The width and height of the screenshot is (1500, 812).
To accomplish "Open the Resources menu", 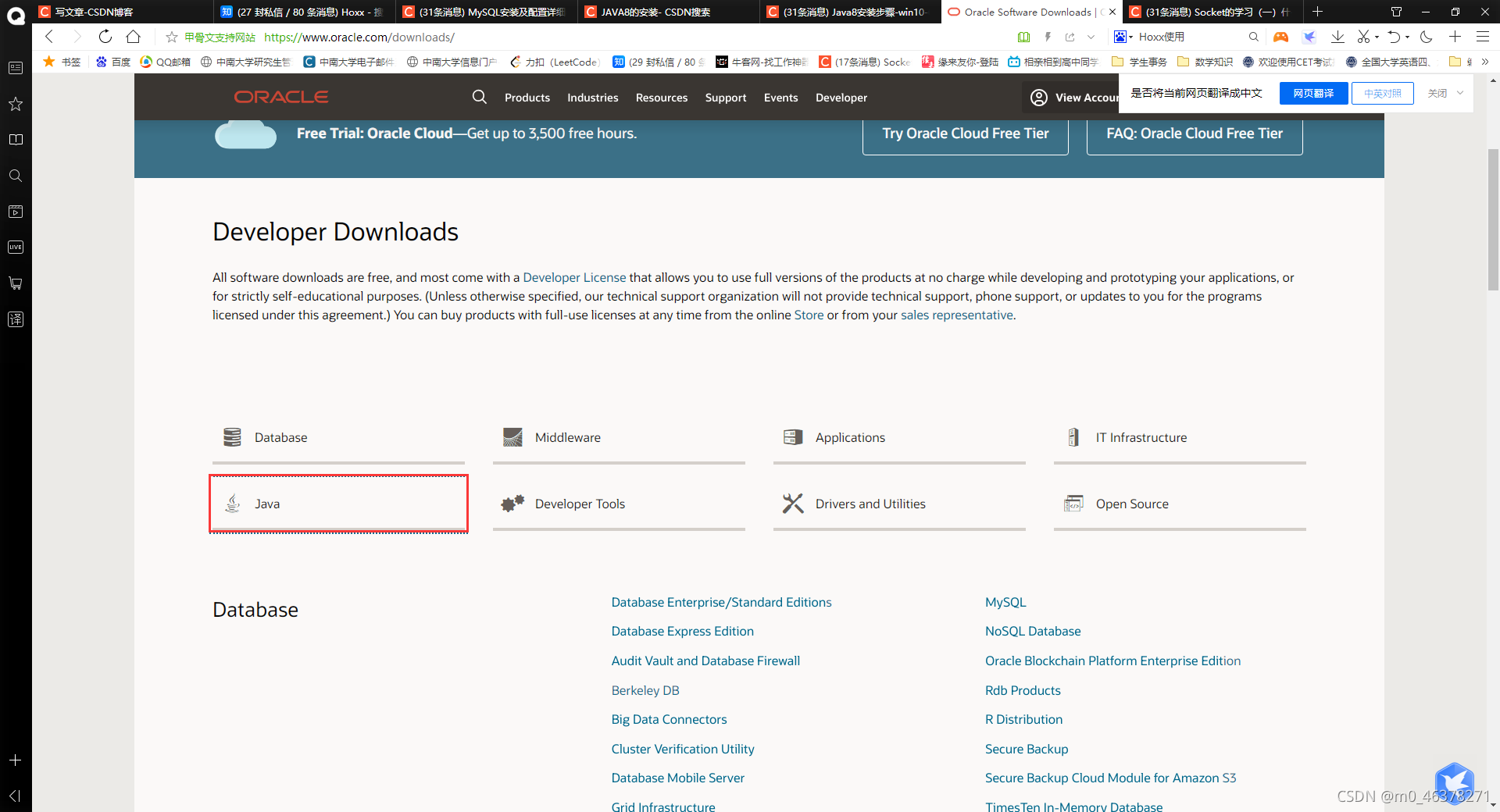I will [x=662, y=98].
